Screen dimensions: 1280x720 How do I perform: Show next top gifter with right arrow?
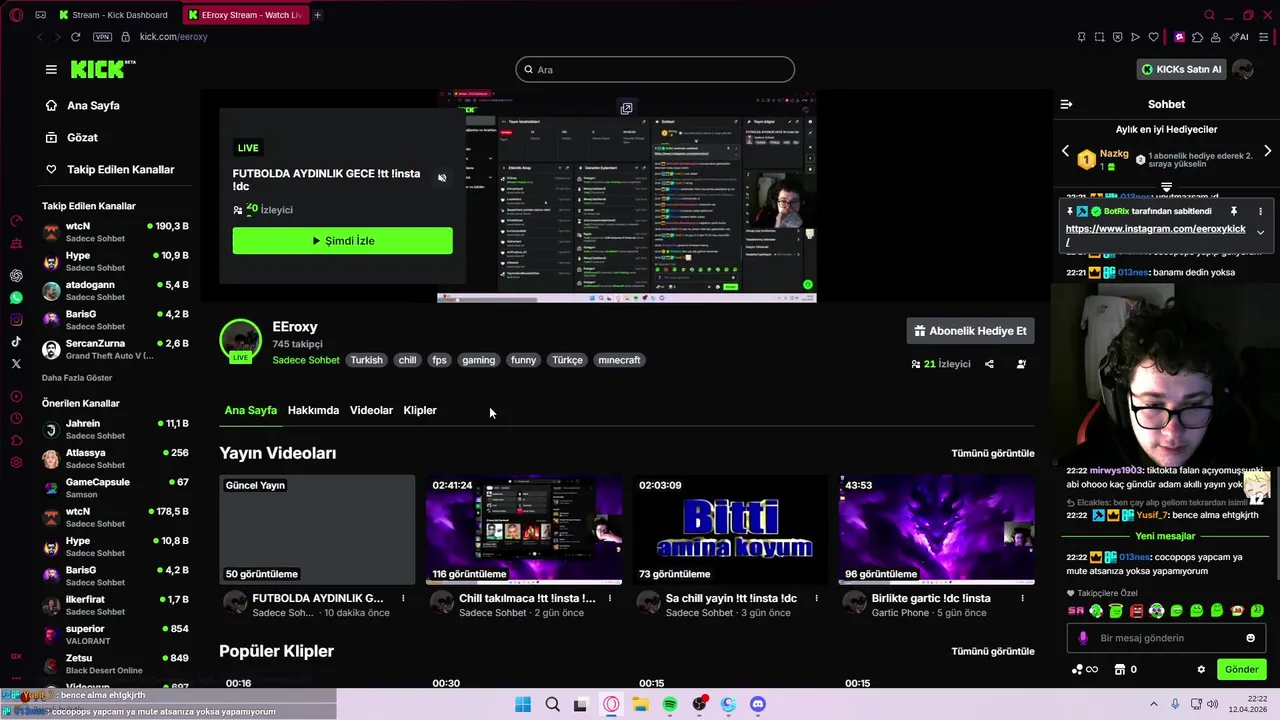click(1268, 151)
